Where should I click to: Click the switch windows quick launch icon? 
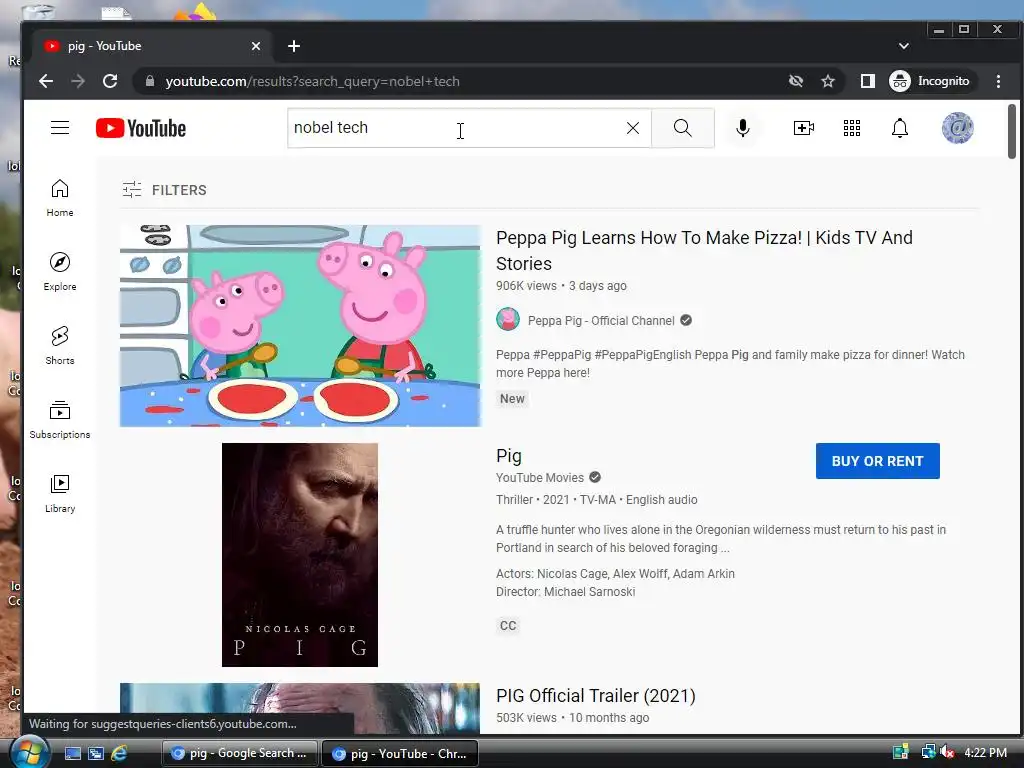(95, 753)
